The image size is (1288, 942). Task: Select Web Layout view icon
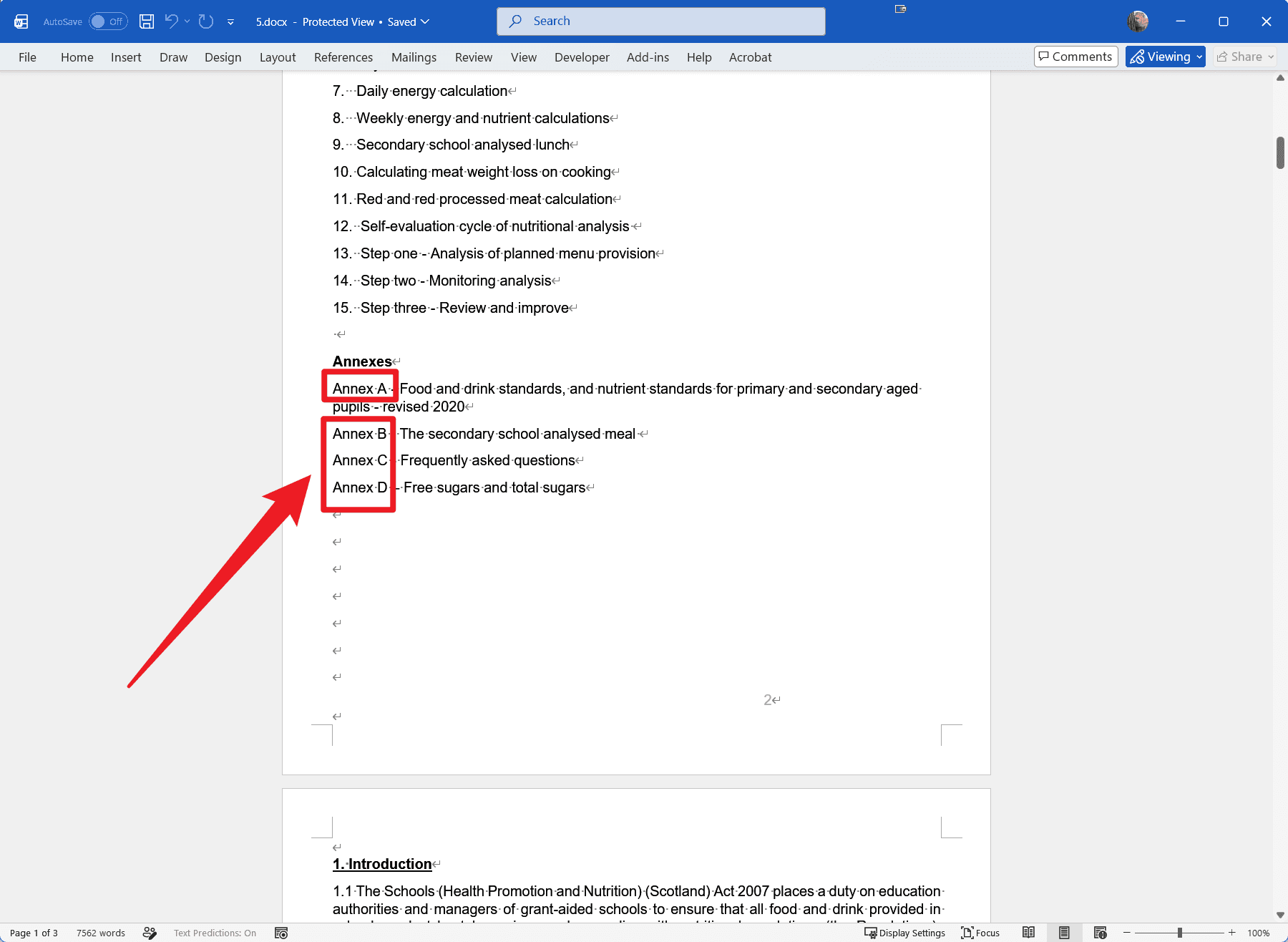1101,933
